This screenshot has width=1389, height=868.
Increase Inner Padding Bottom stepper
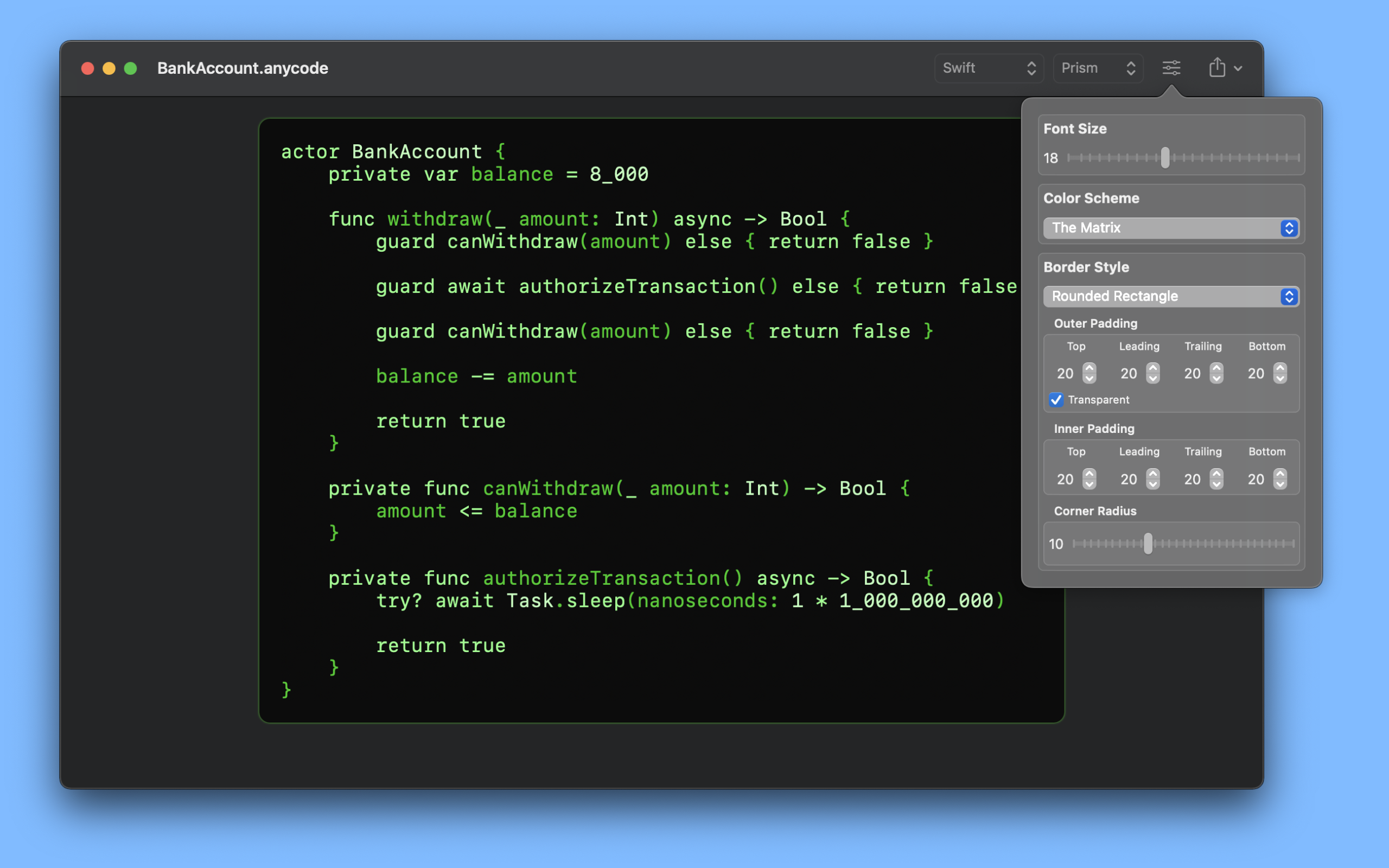tap(1280, 473)
